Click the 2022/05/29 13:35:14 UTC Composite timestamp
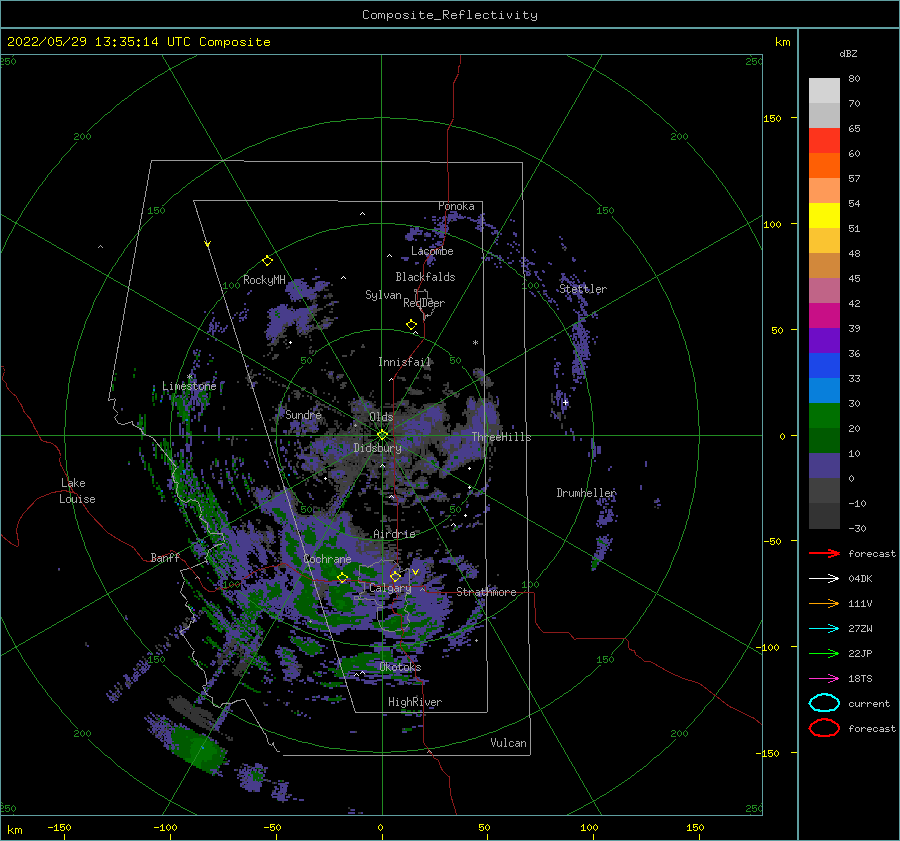The width and height of the screenshot is (900, 841). click(x=138, y=42)
